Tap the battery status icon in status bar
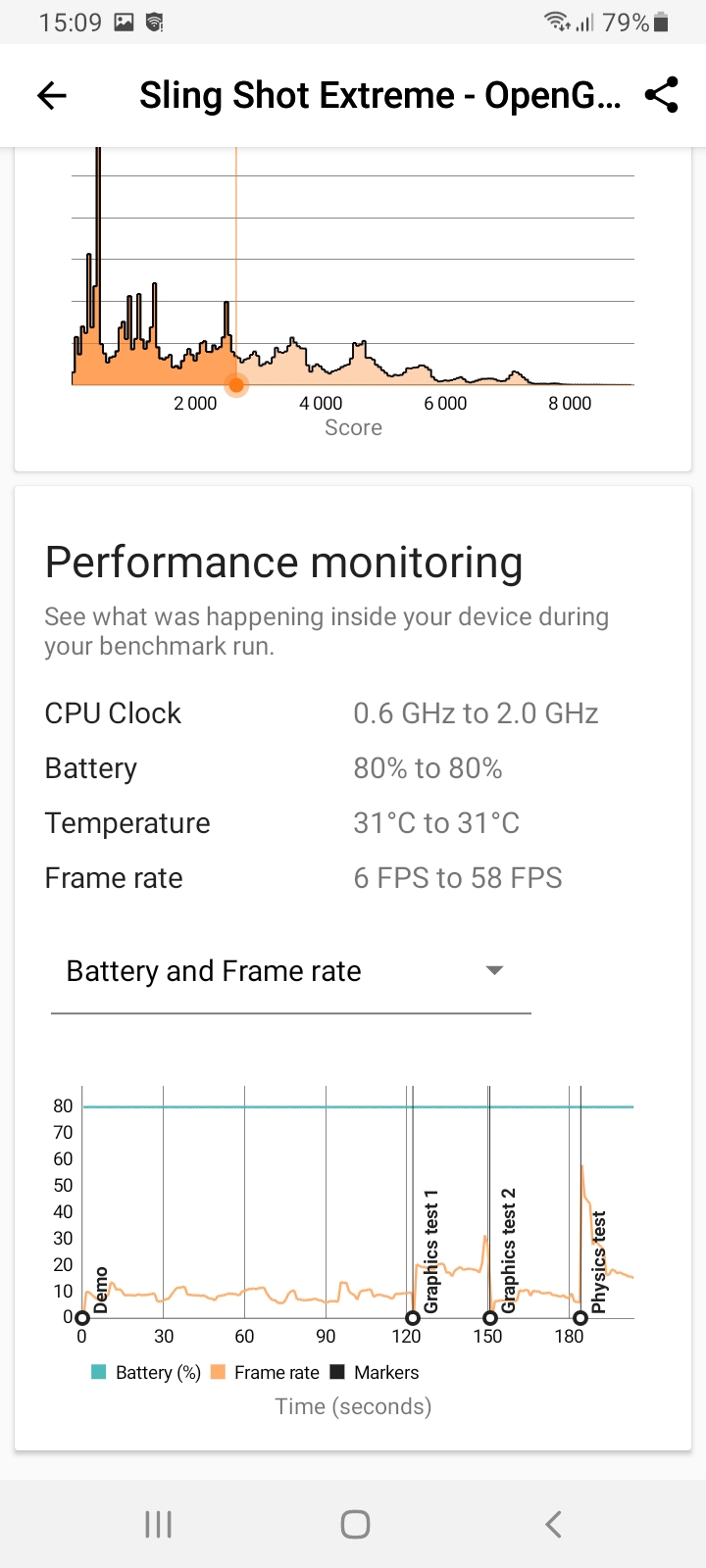706x1568 pixels. [x=661, y=23]
